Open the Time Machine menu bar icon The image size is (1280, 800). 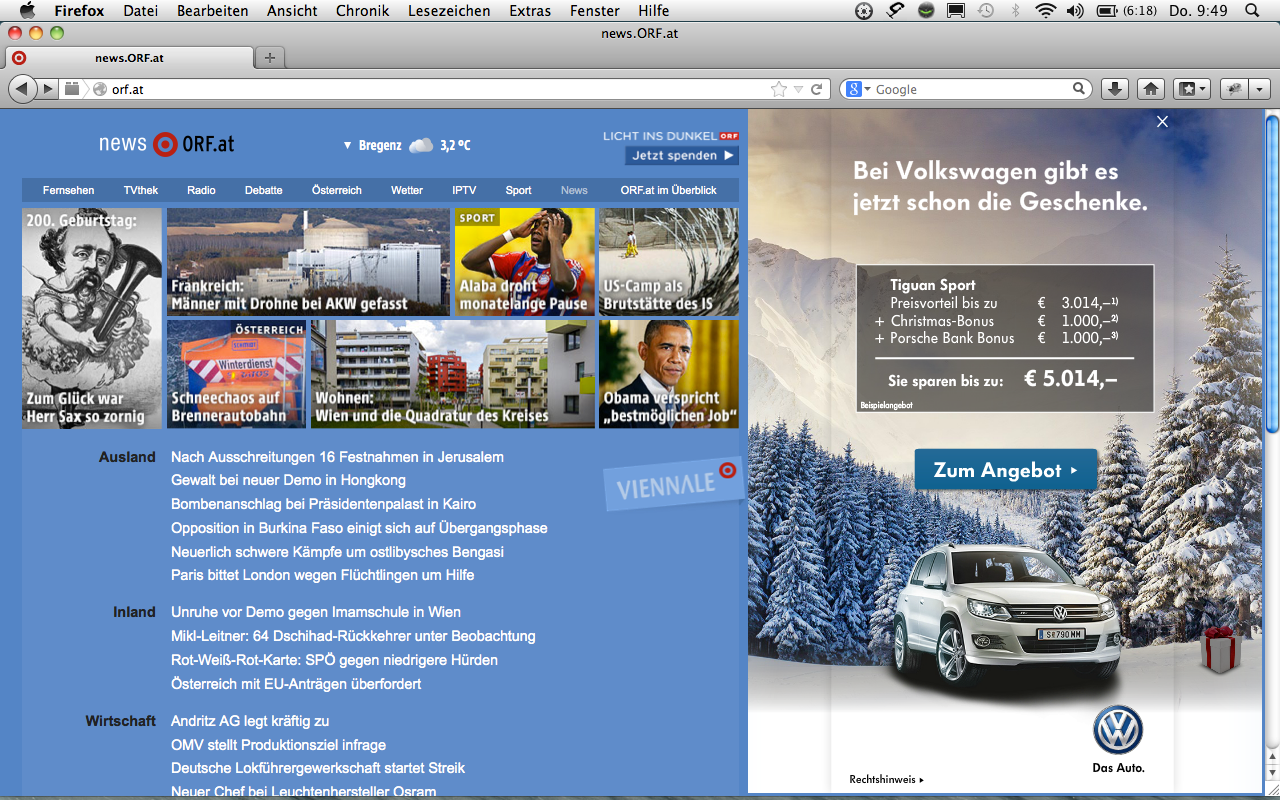click(x=986, y=10)
